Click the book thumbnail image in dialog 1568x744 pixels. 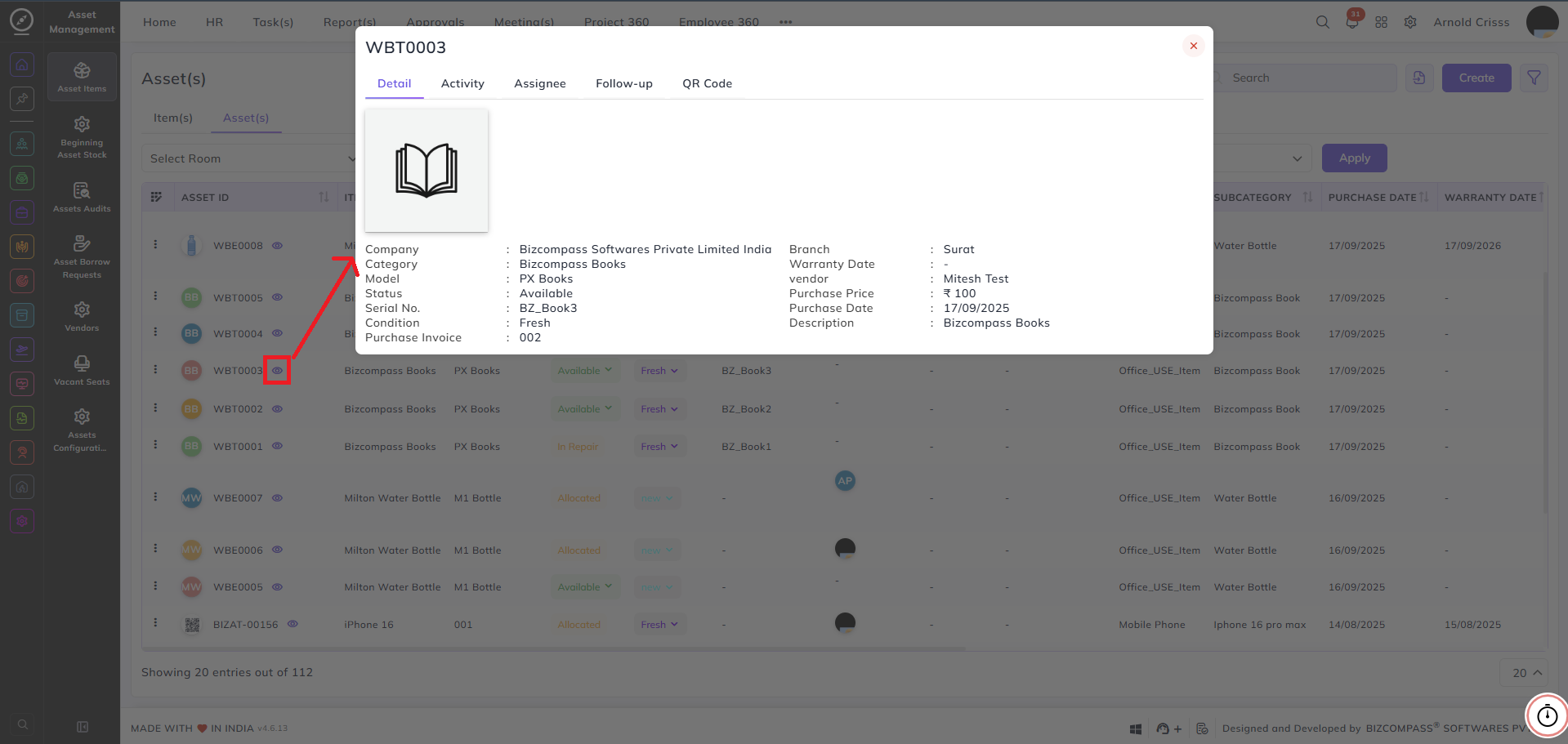[x=427, y=170]
